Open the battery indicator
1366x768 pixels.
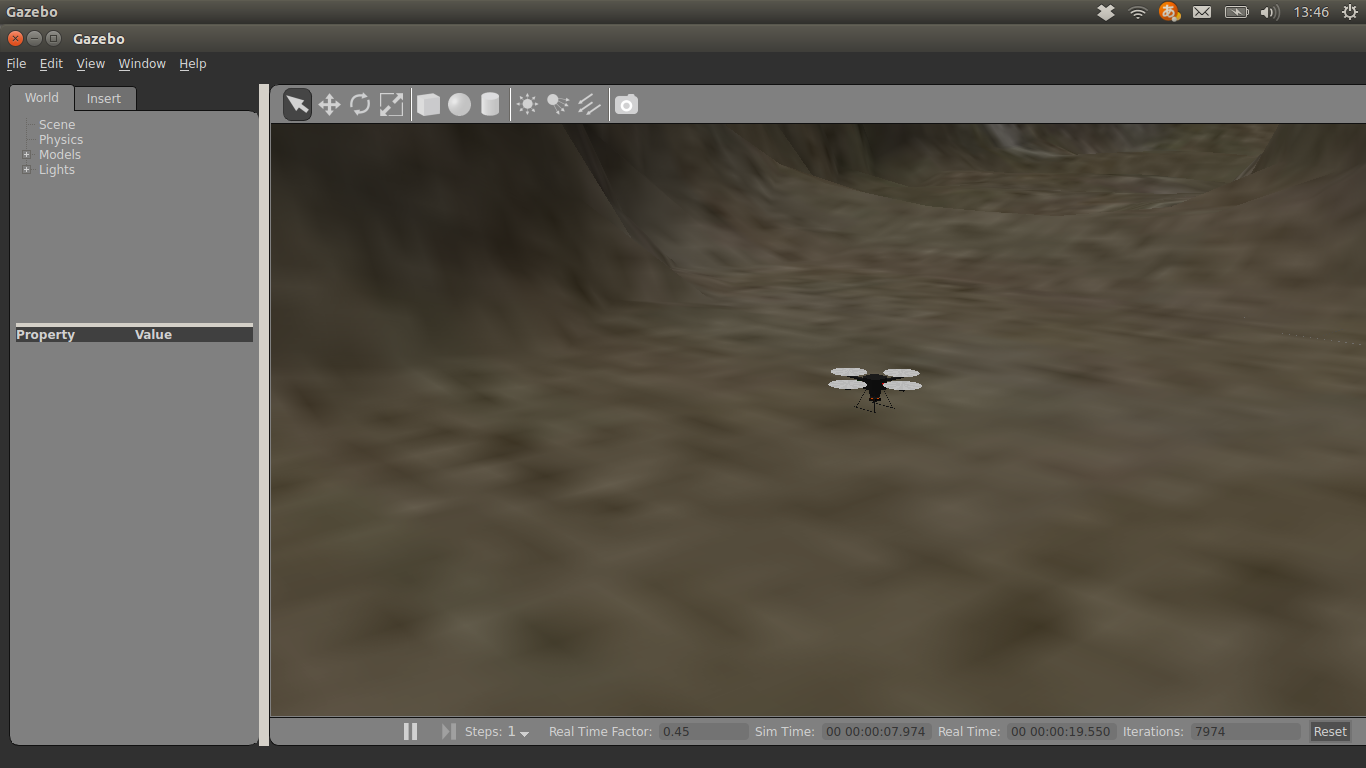1236,12
